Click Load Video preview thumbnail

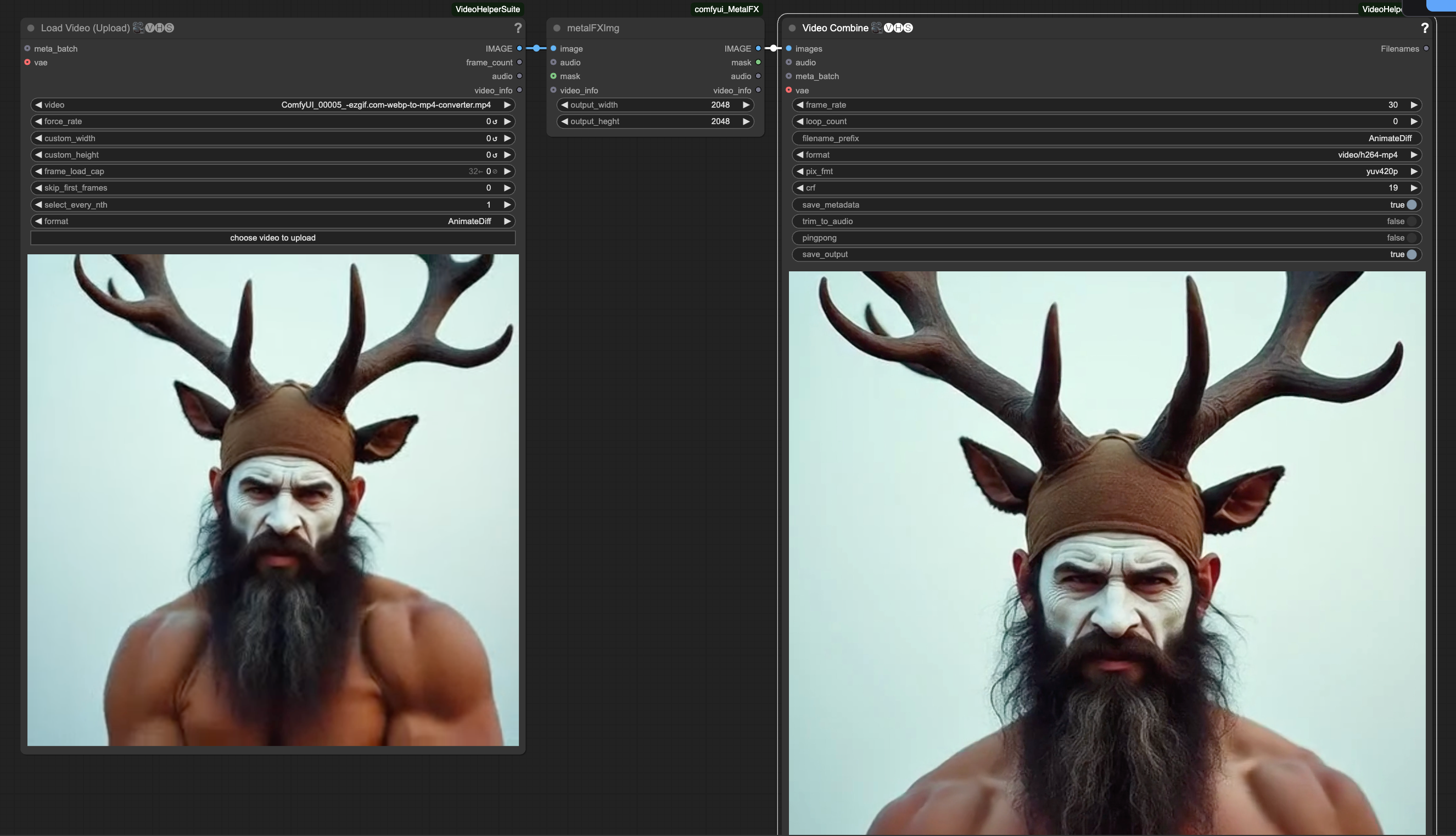click(273, 500)
